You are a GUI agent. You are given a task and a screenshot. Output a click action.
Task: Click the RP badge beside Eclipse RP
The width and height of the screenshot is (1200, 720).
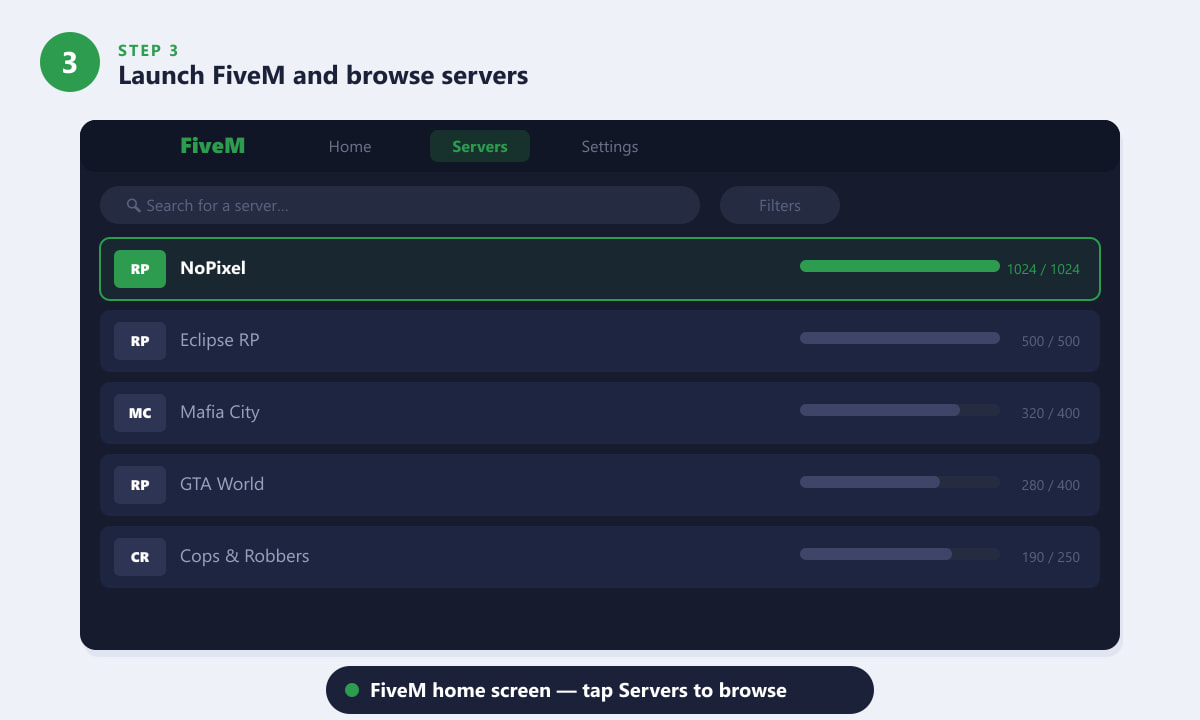click(140, 341)
